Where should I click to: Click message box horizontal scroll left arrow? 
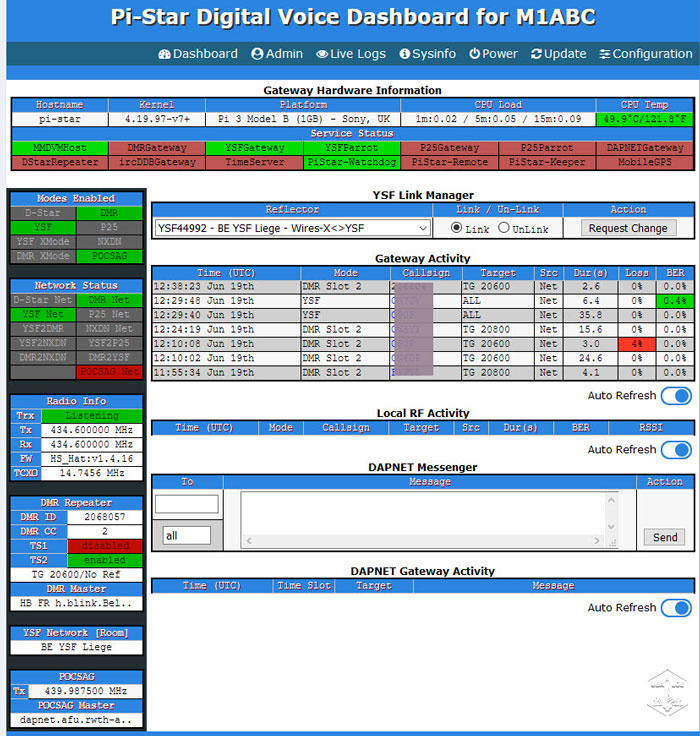coord(249,541)
